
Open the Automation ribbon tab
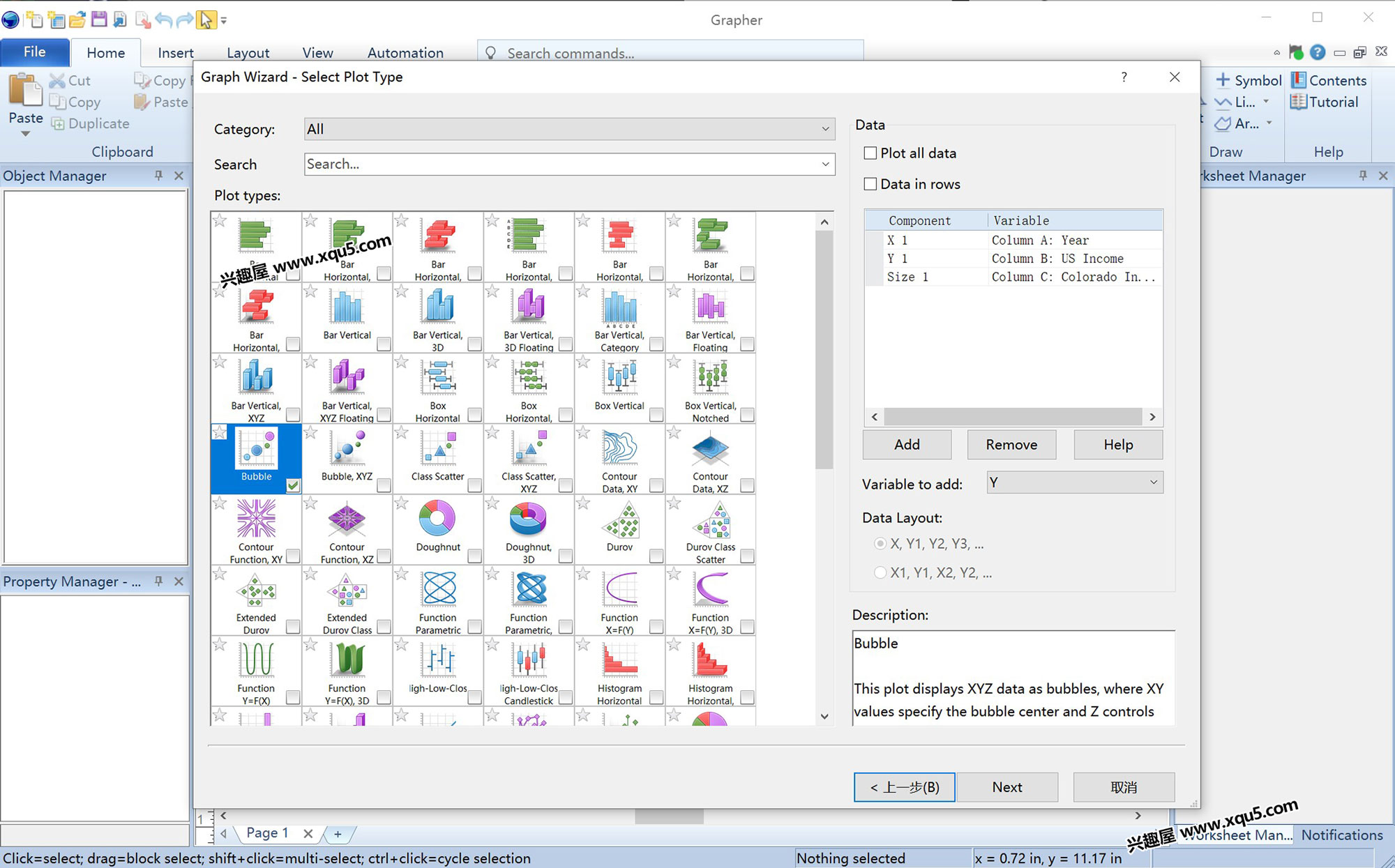405,53
